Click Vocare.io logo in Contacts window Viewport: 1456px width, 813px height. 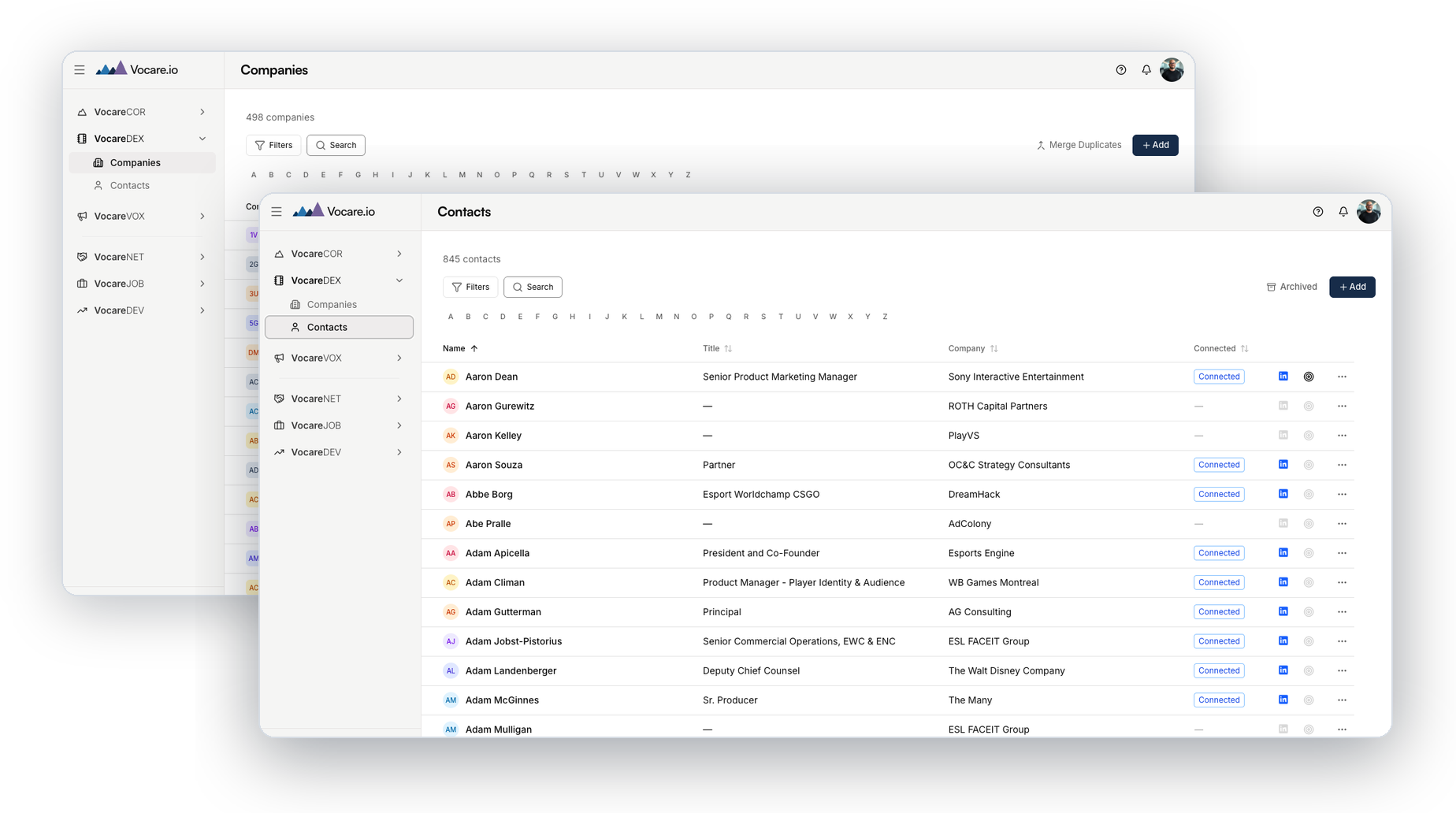(334, 211)
